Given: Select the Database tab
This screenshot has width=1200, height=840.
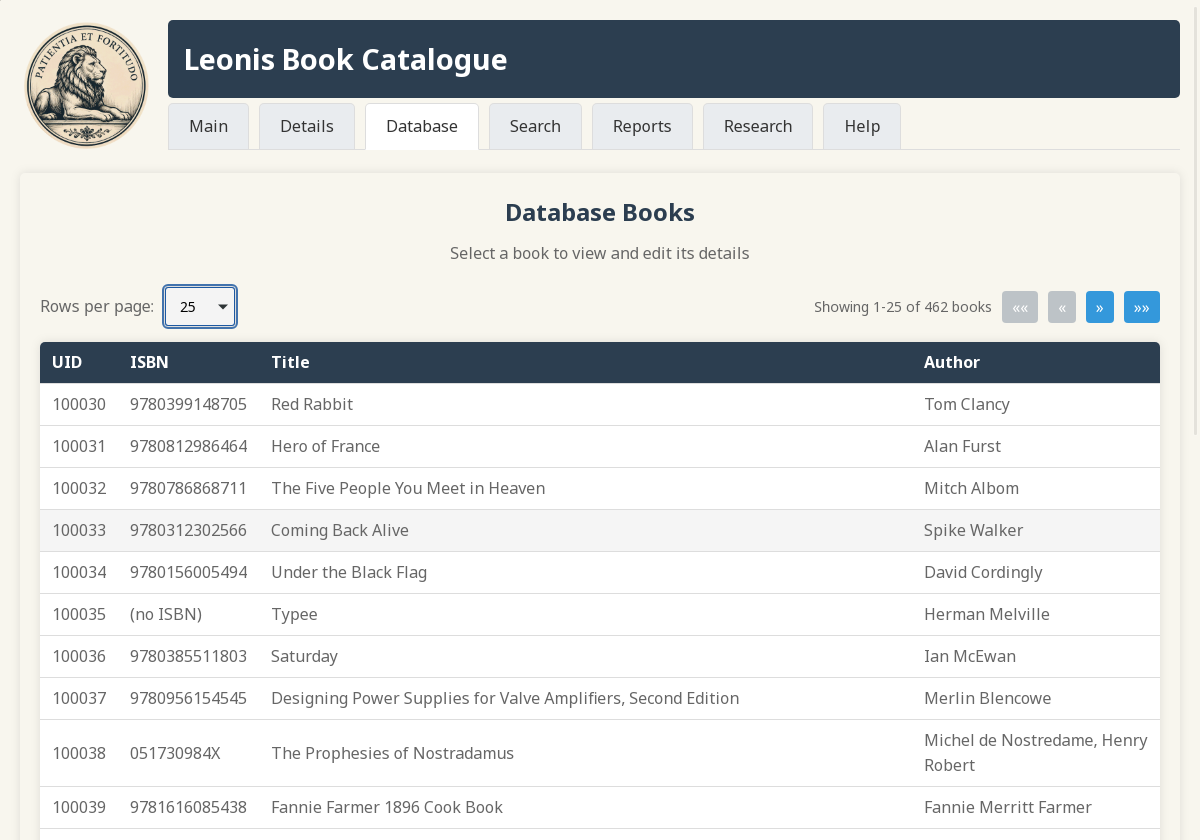Looking at the screenshot, I should 422,126.
